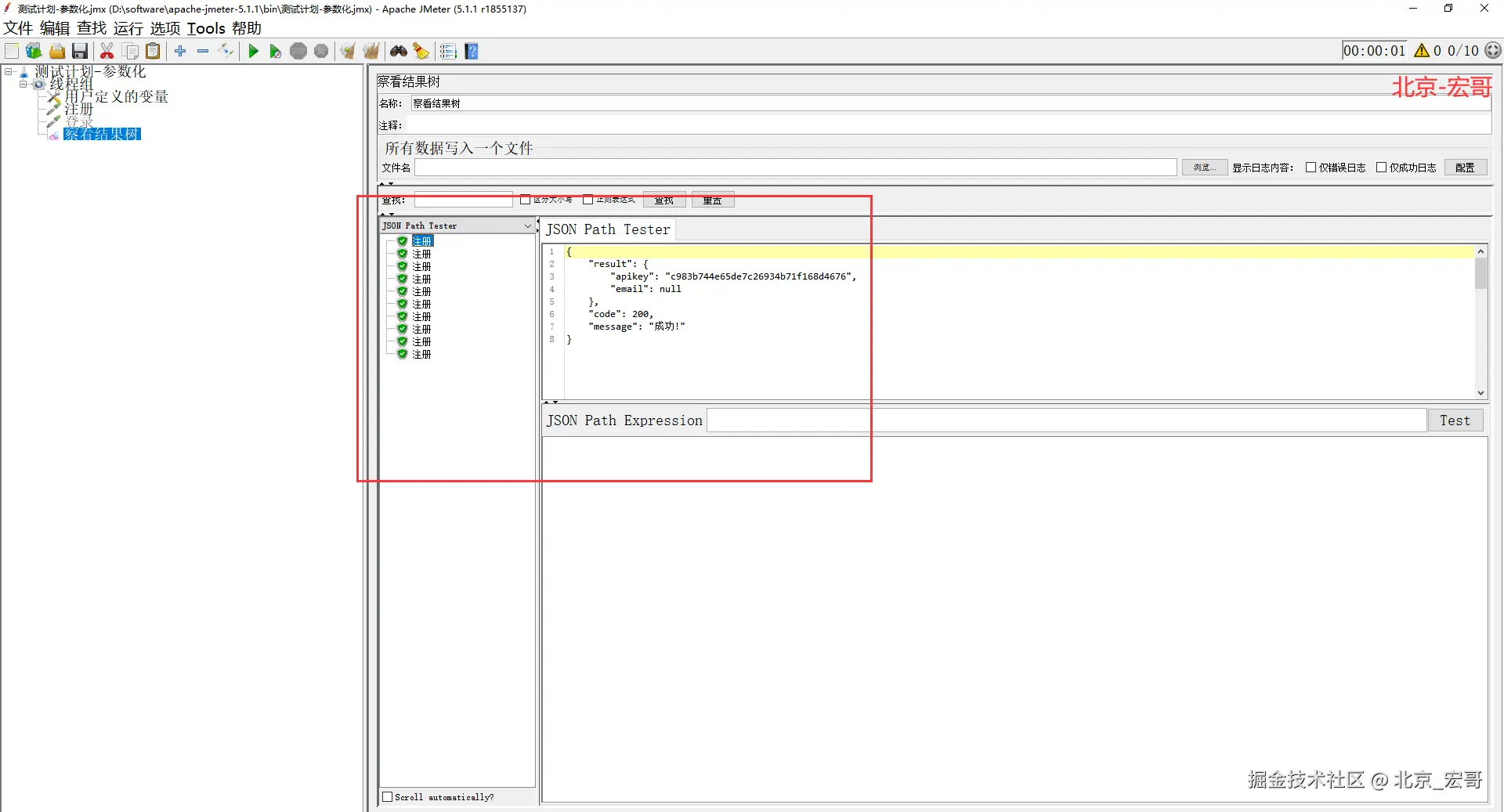This screenshot has height=812, width=1504.
Task: Collapse the 测试计划-参数化 root node
Action: (x=9, y=71)
